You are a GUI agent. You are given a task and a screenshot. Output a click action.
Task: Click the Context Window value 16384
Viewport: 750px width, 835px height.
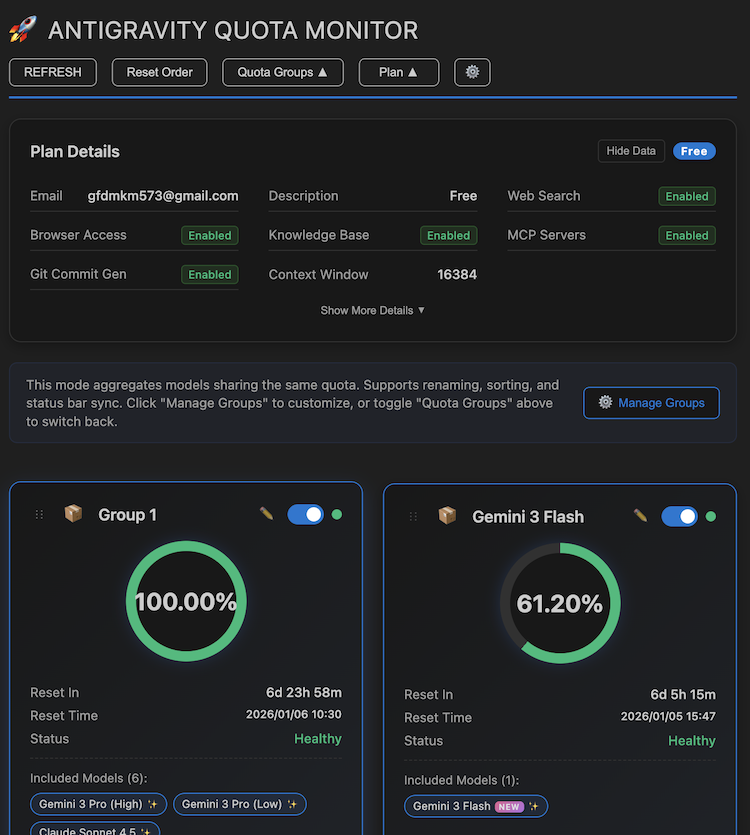457,275
